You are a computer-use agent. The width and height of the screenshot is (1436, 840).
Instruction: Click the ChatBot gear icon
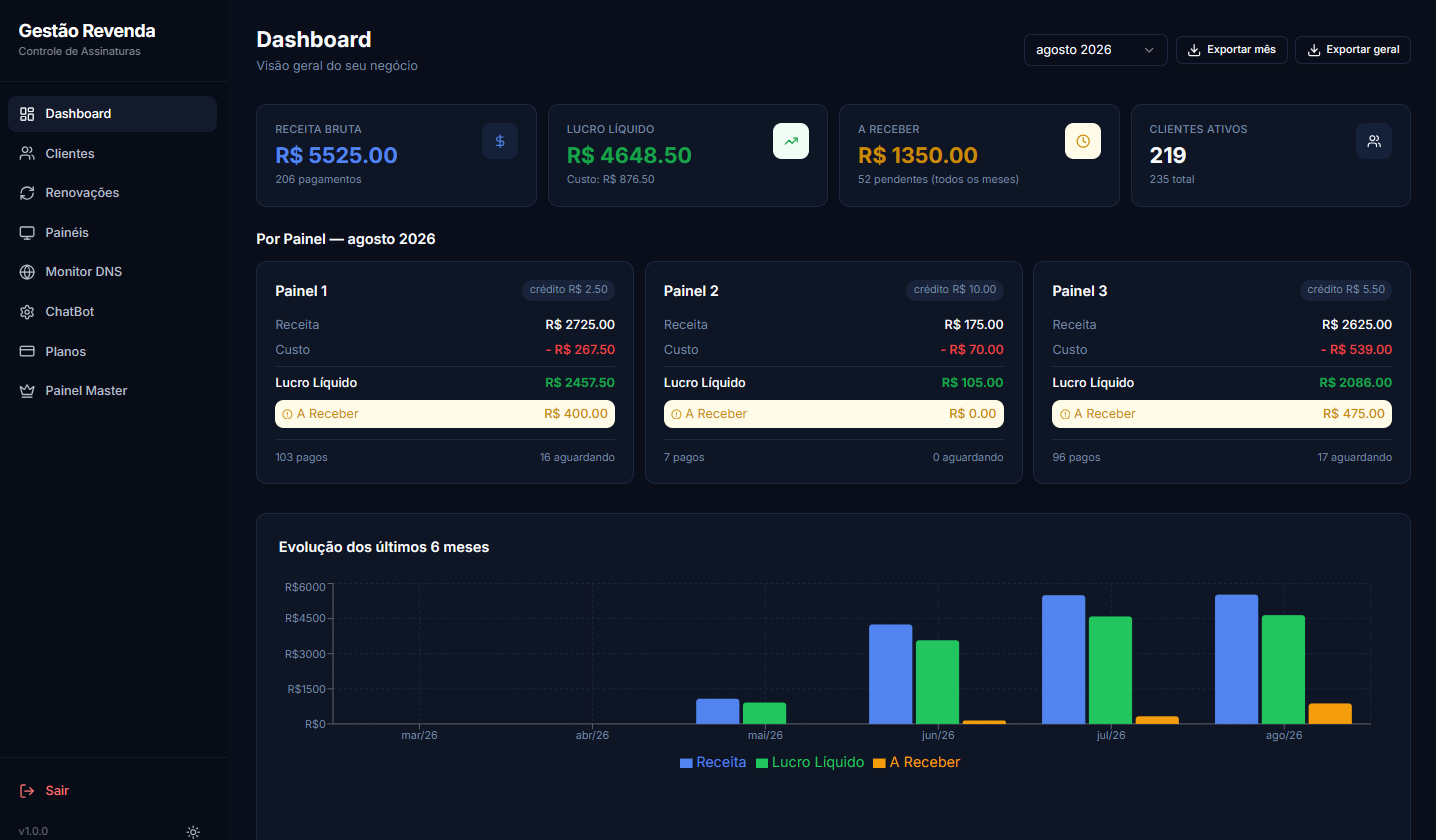coord(27,312)
